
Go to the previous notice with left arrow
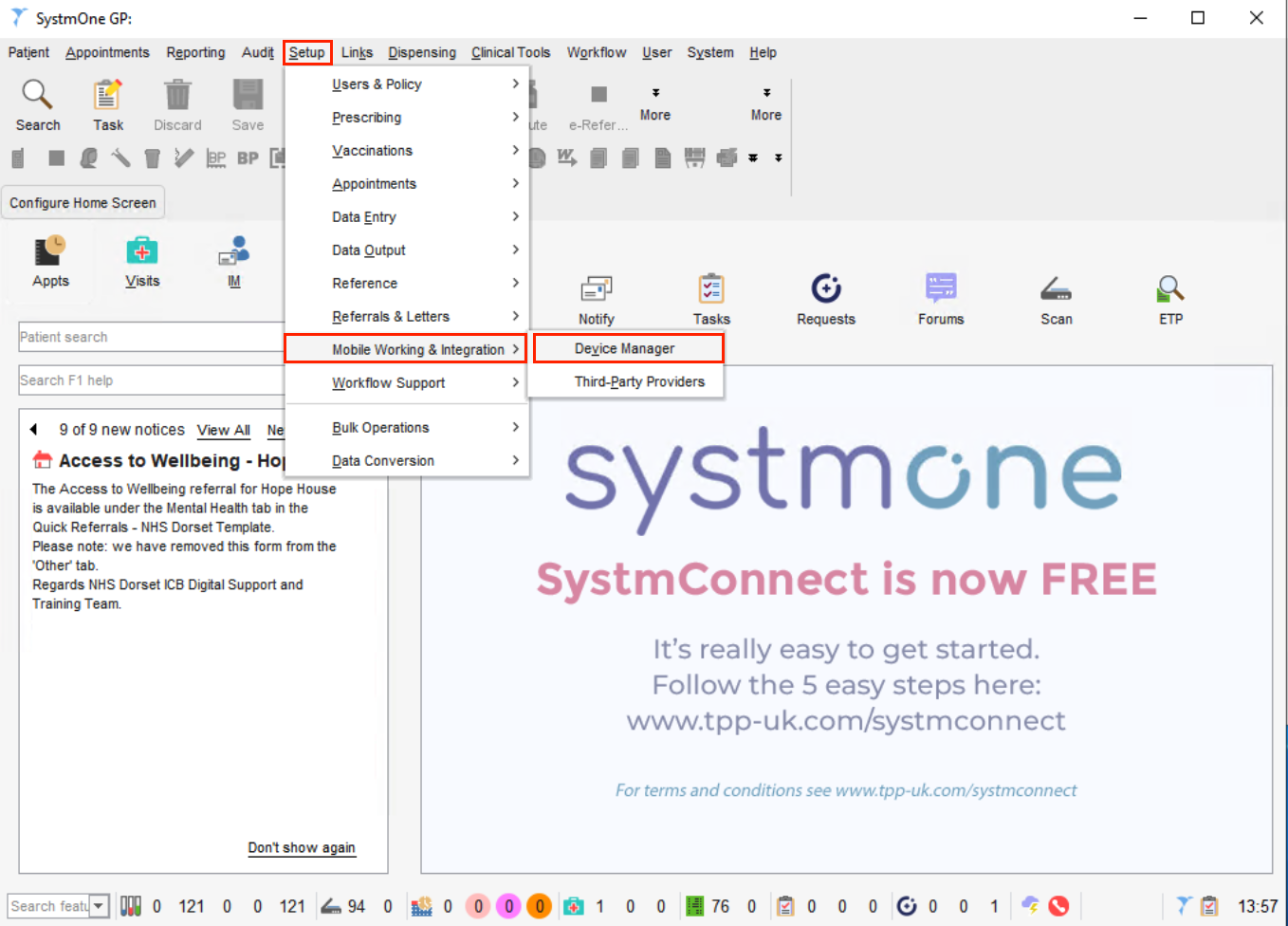[34, 430]
